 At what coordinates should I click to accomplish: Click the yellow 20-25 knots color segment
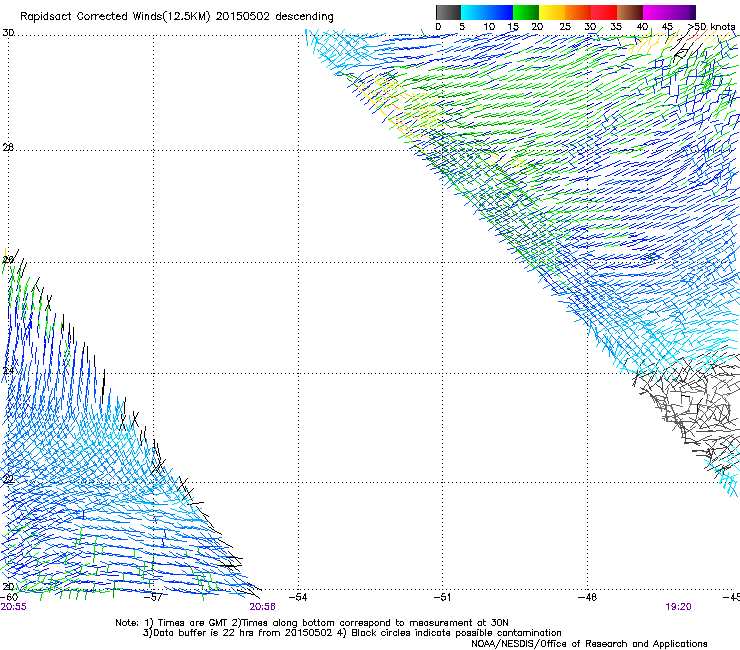[x=552, y=12]
